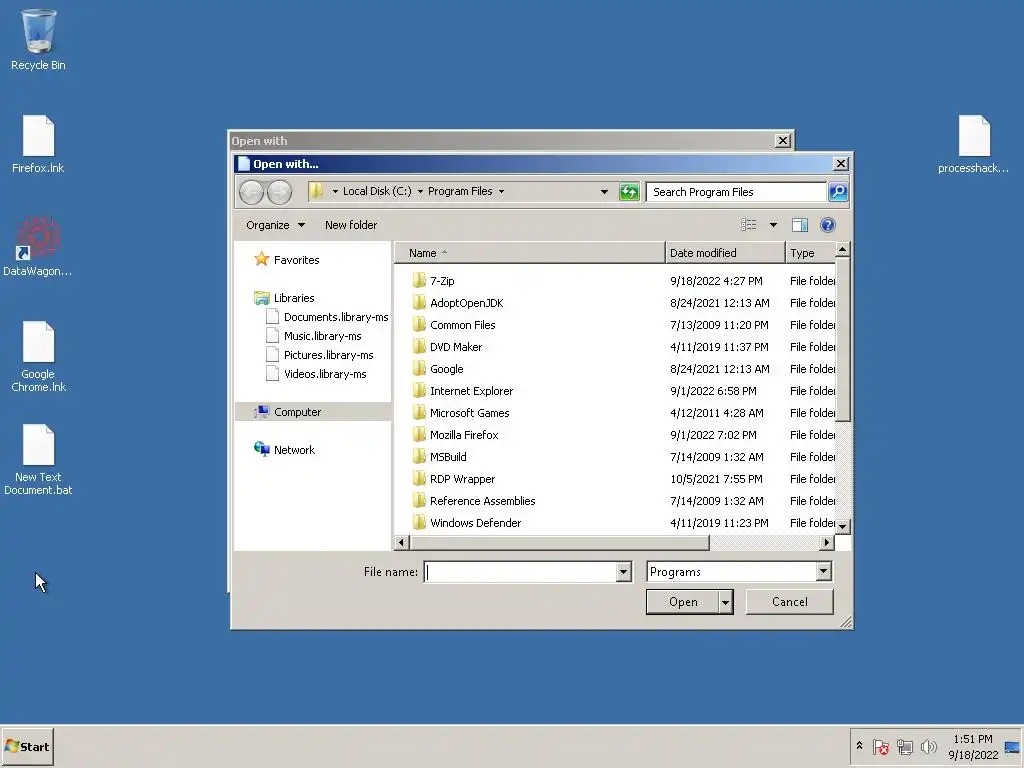Click the Change your view icon

748,225
